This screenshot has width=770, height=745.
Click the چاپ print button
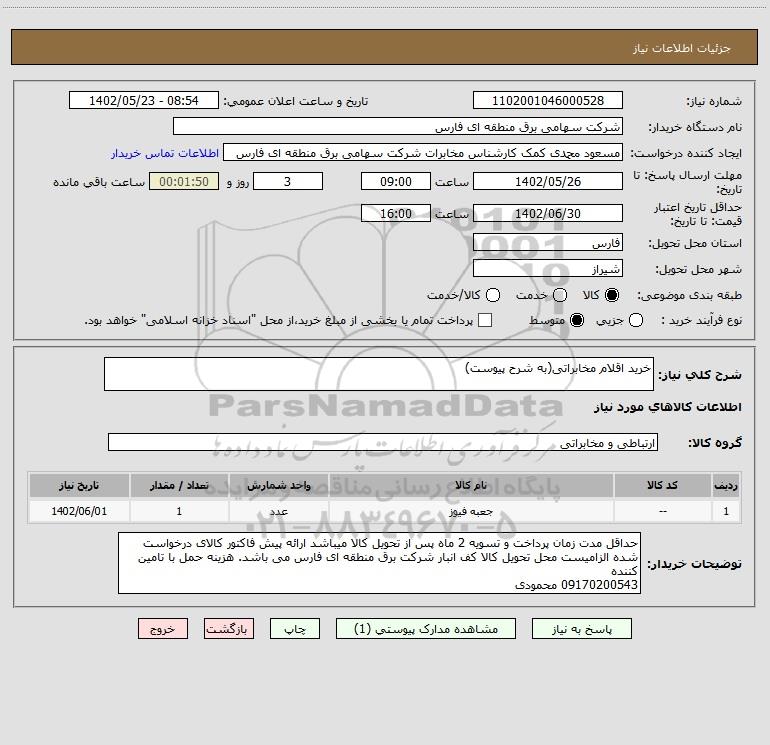point(295,629)
